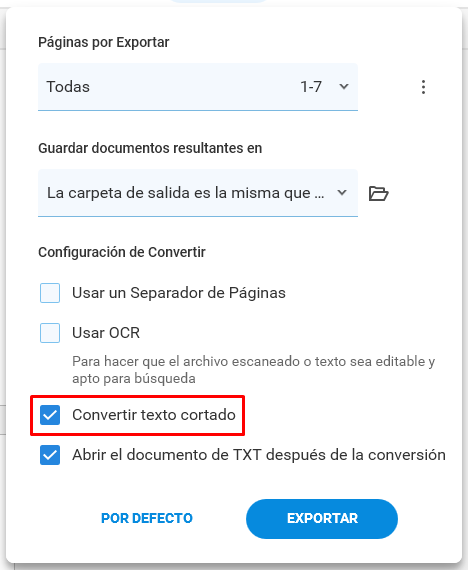Click the Páginas por Exportar heading
The height and width of the screenshot is (570, 468).
click(x=104, y=43)
